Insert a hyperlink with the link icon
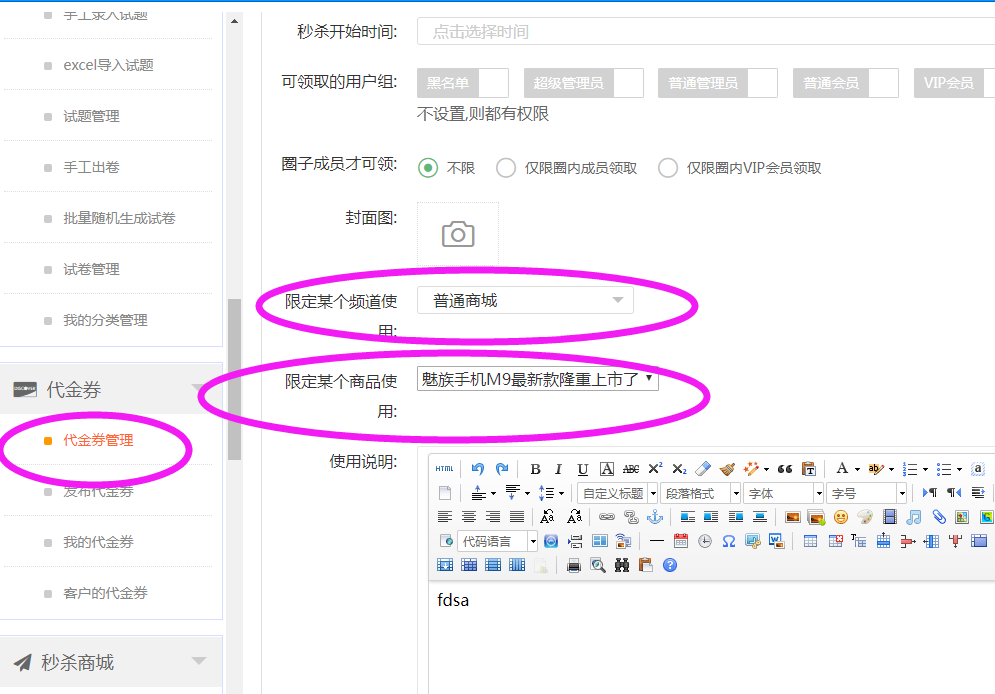Screen dimensions: 995x694 coord(606,517)
